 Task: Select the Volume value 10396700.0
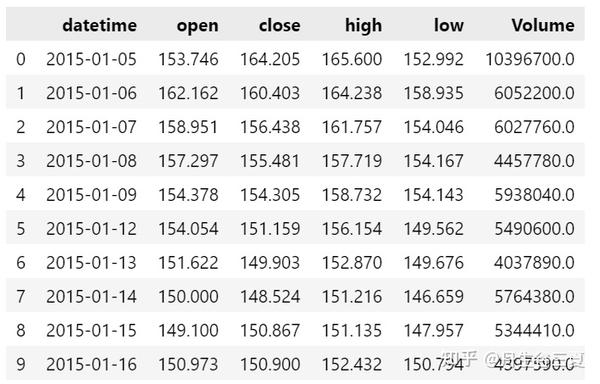[530, 59]
